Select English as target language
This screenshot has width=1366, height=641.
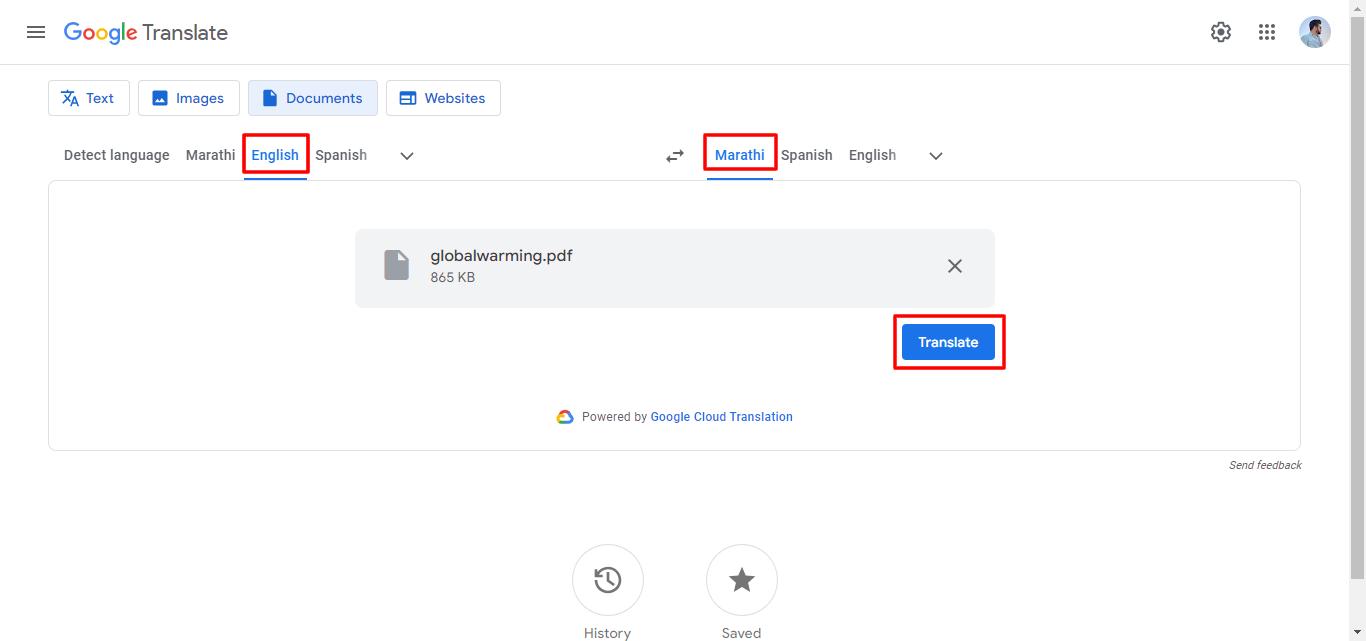tap(871, 155)
